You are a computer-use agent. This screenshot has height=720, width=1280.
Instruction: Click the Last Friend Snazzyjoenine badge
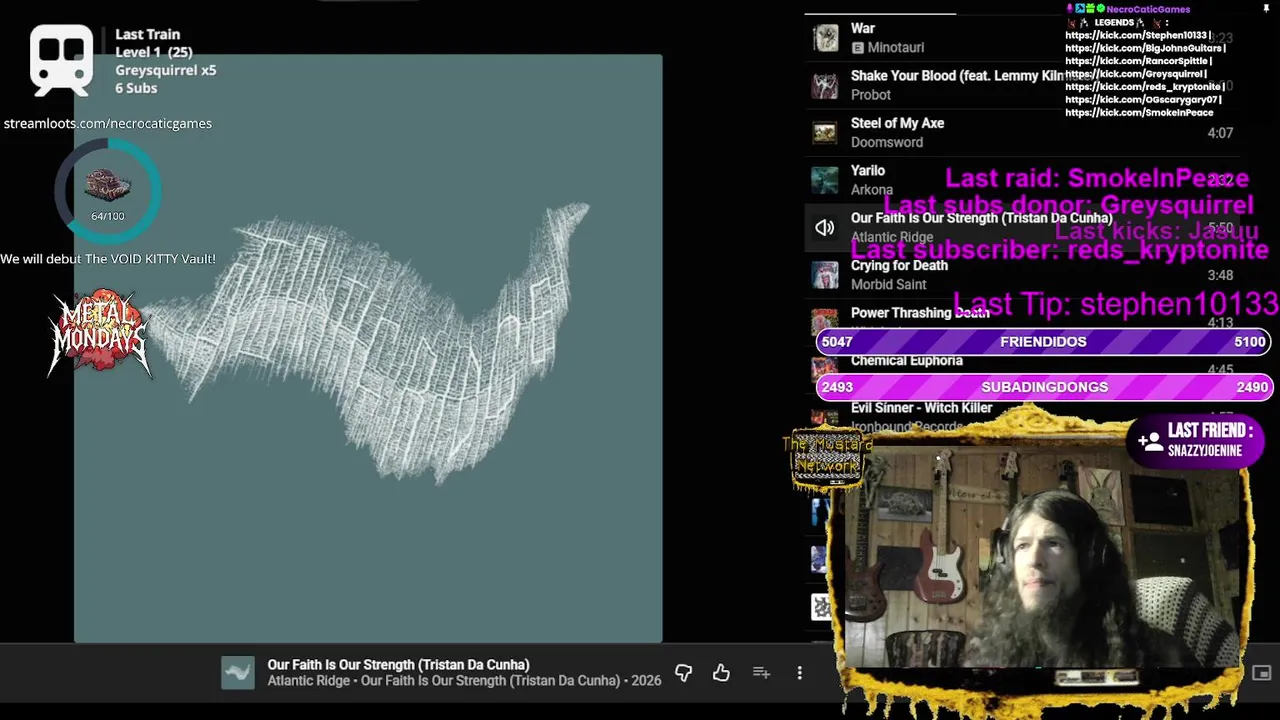[x=1198, y=440]
